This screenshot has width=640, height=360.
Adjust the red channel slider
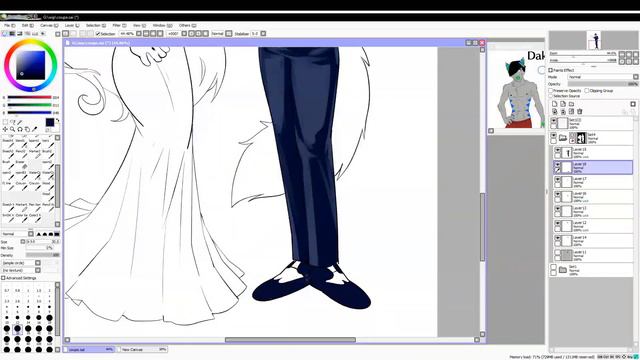29,98
